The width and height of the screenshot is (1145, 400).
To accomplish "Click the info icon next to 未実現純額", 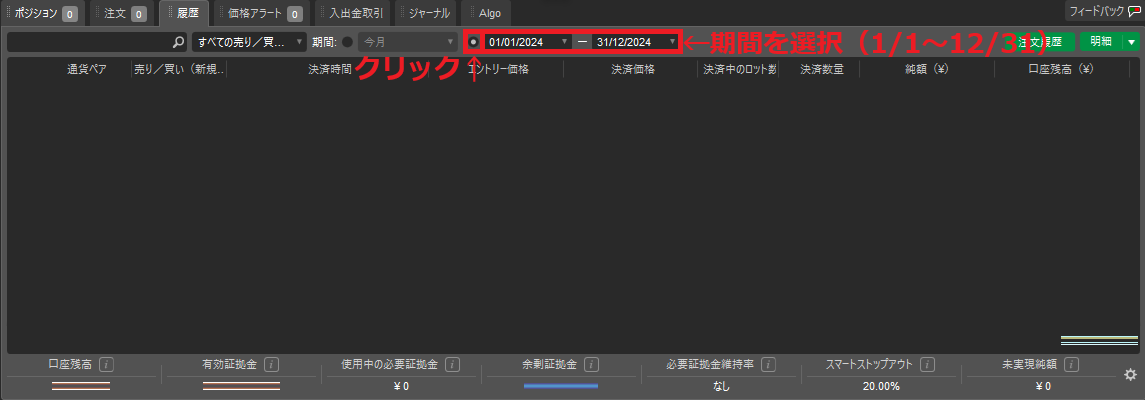I will click(1071, 364).
